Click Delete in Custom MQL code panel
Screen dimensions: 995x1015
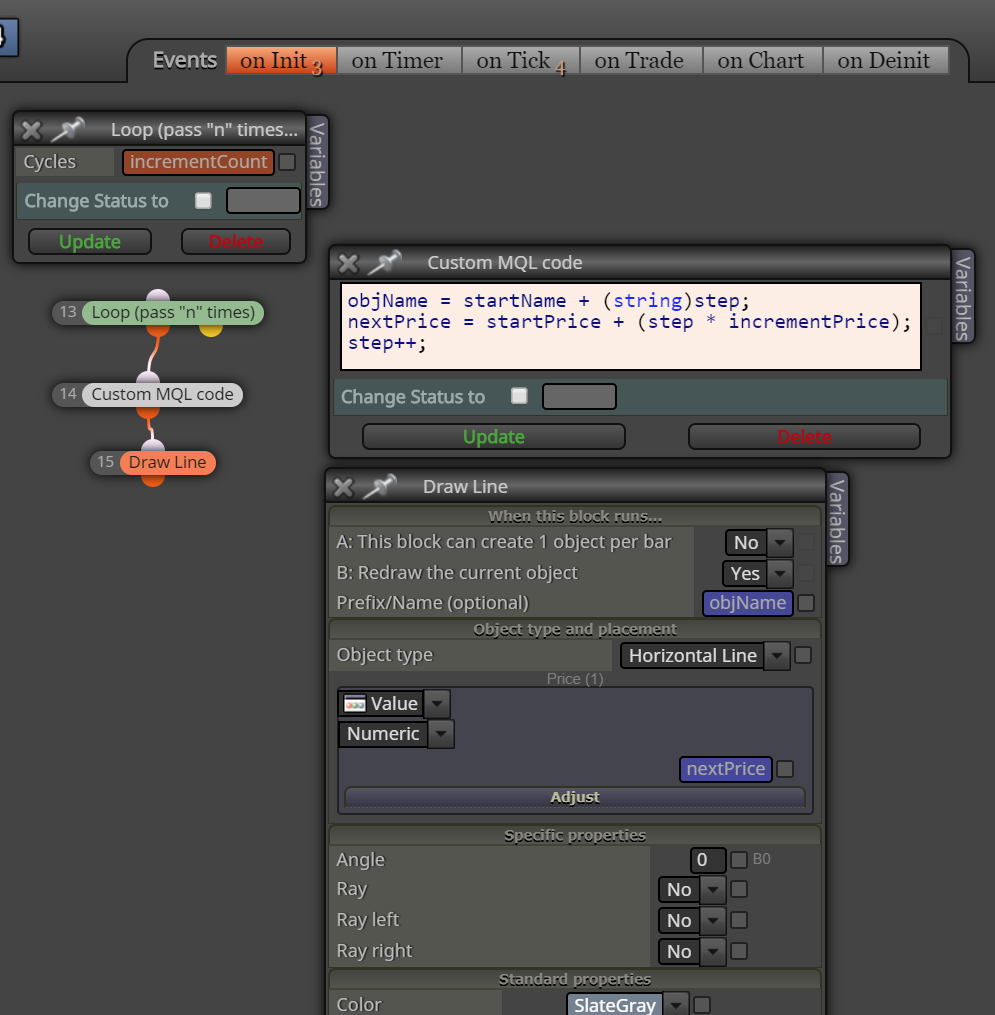click(804, 437)
